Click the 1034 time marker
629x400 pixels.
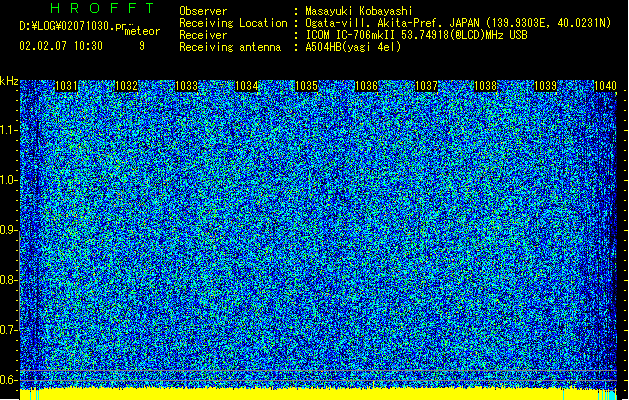(x=246, y=86)
